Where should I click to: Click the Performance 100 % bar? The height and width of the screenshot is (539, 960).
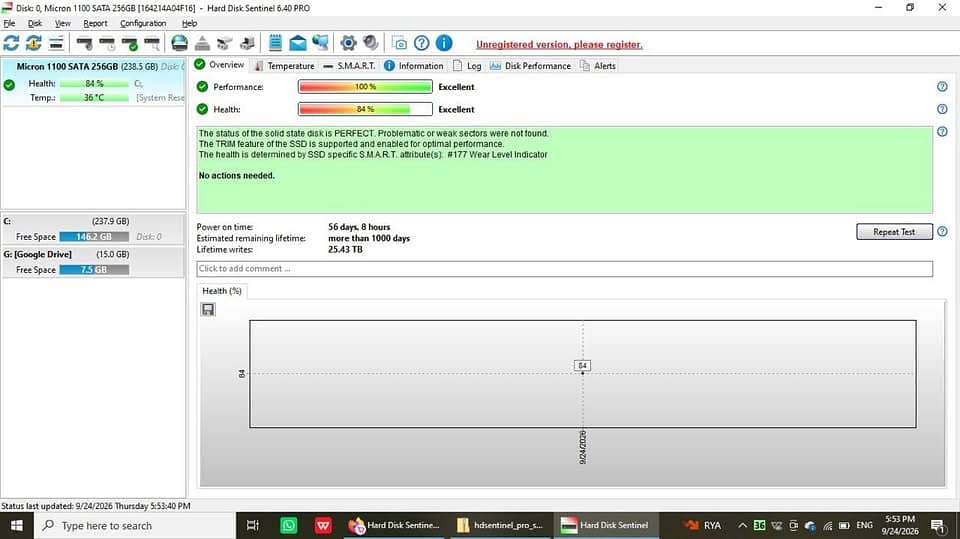pyautogui.click(x=366, y=87)
